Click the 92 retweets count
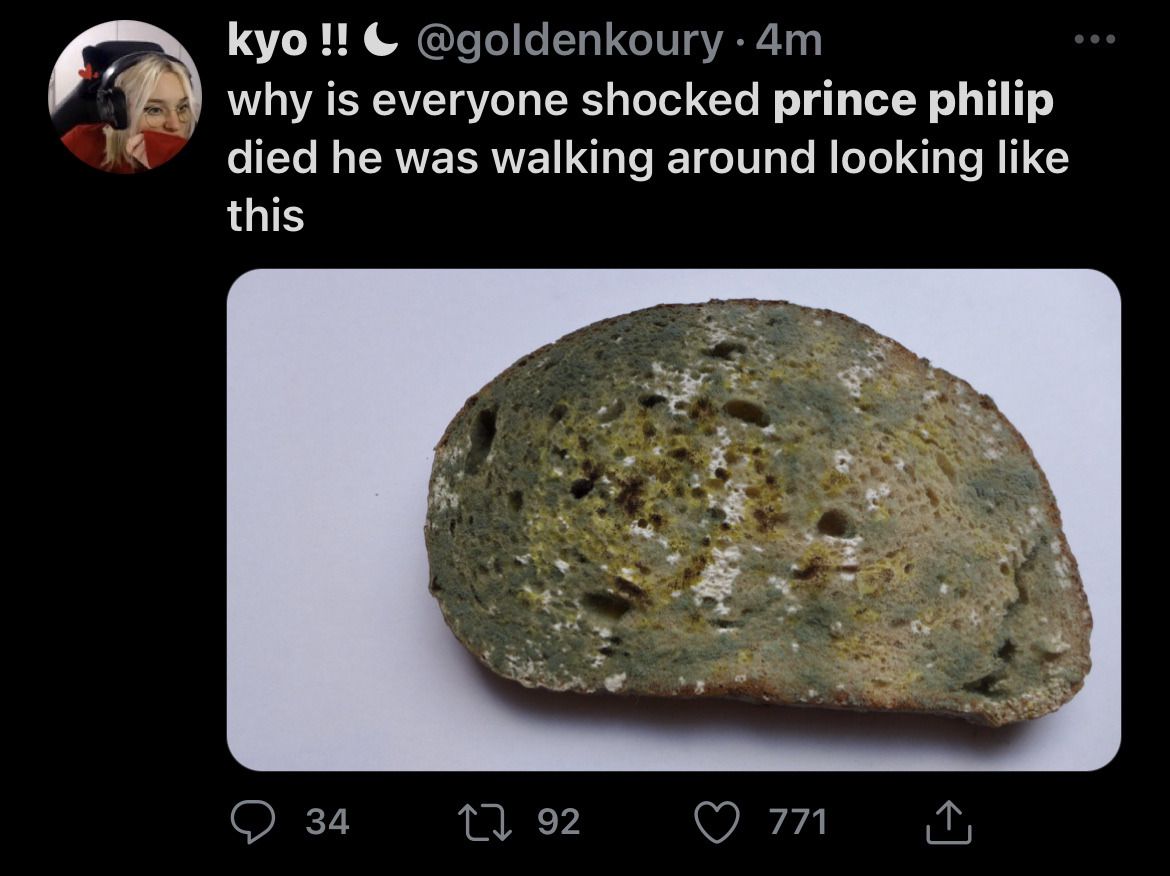1170x876 pixels. (559, 822)
